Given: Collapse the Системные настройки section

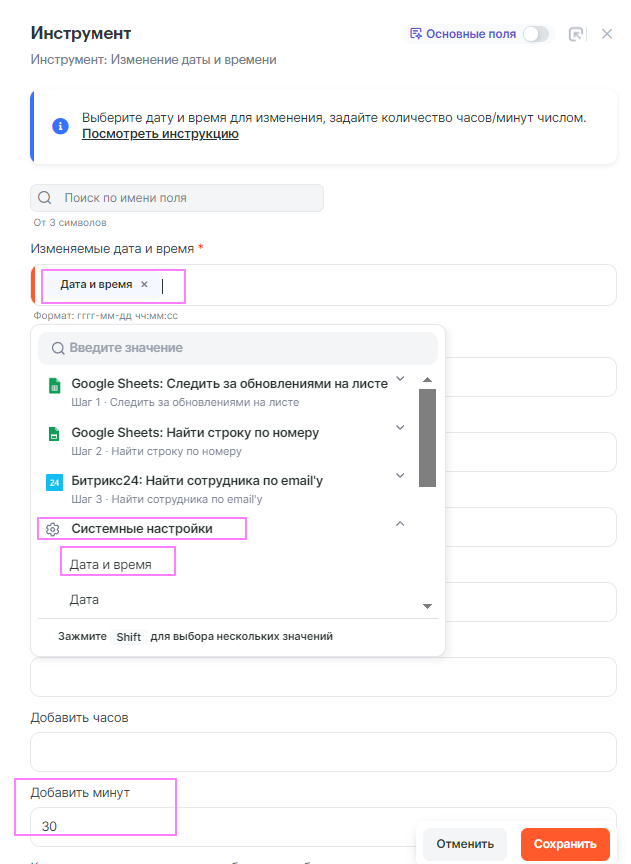Looking at the screenshot, I should point(400,523).
